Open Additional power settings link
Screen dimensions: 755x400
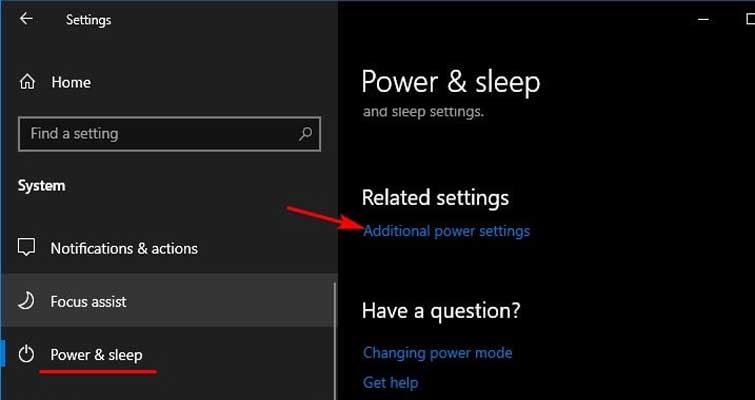[x=446, y=231]
